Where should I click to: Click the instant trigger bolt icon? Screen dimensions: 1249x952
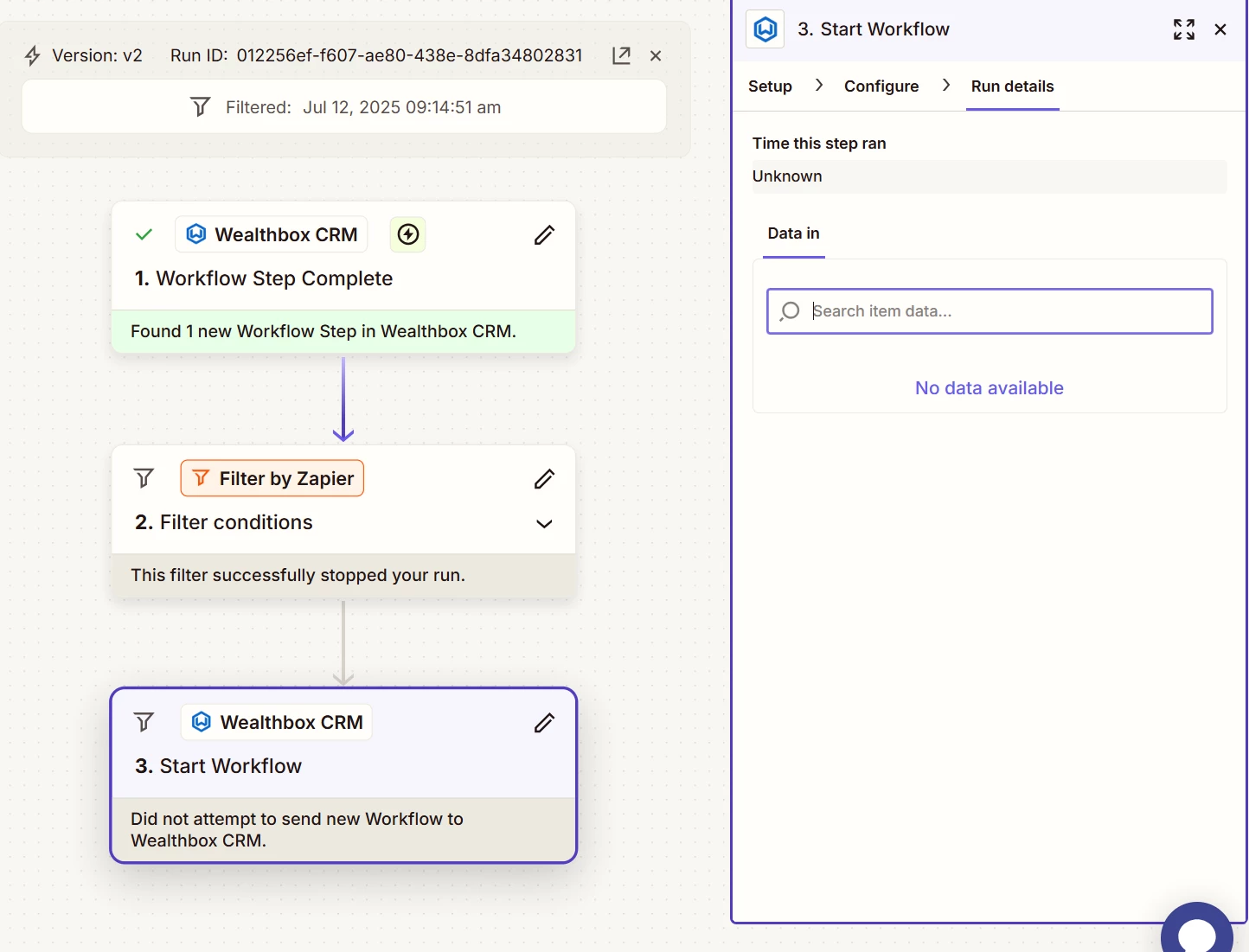[408, 234]
